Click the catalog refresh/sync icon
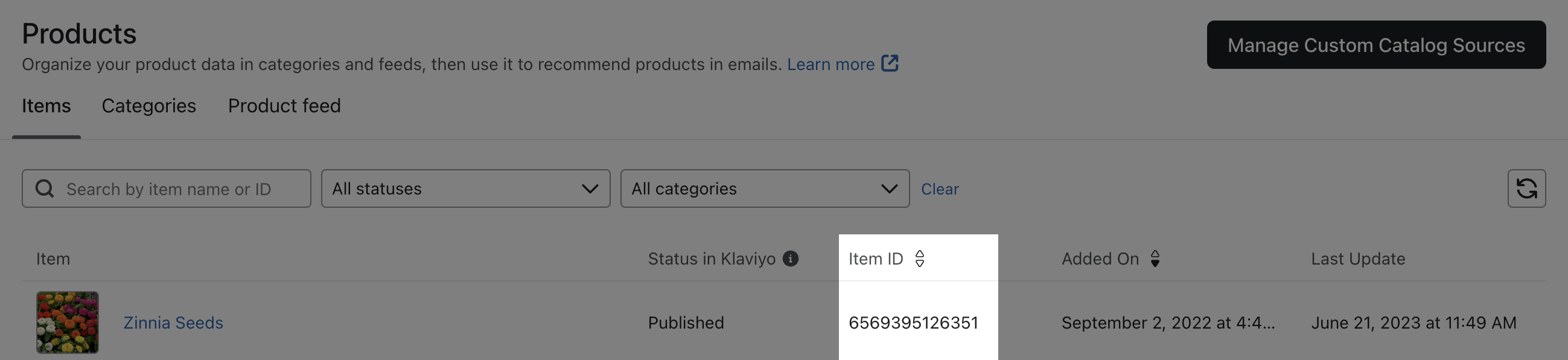Image resolution: width=1568 pixels, height=360 pixels. [1526, 188]
